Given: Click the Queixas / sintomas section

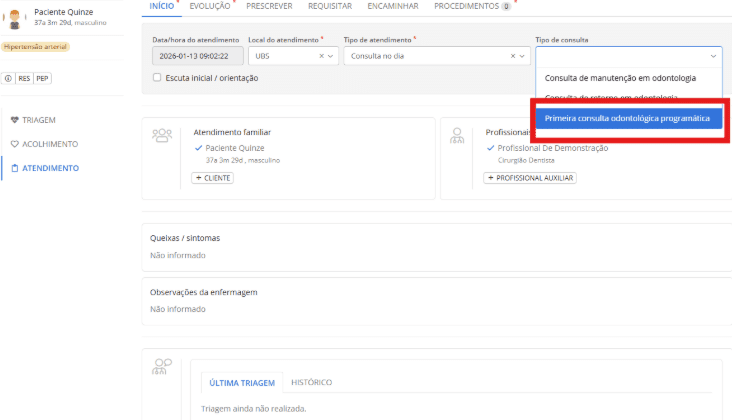Looking at the screenshot, I should coord(436,247).
